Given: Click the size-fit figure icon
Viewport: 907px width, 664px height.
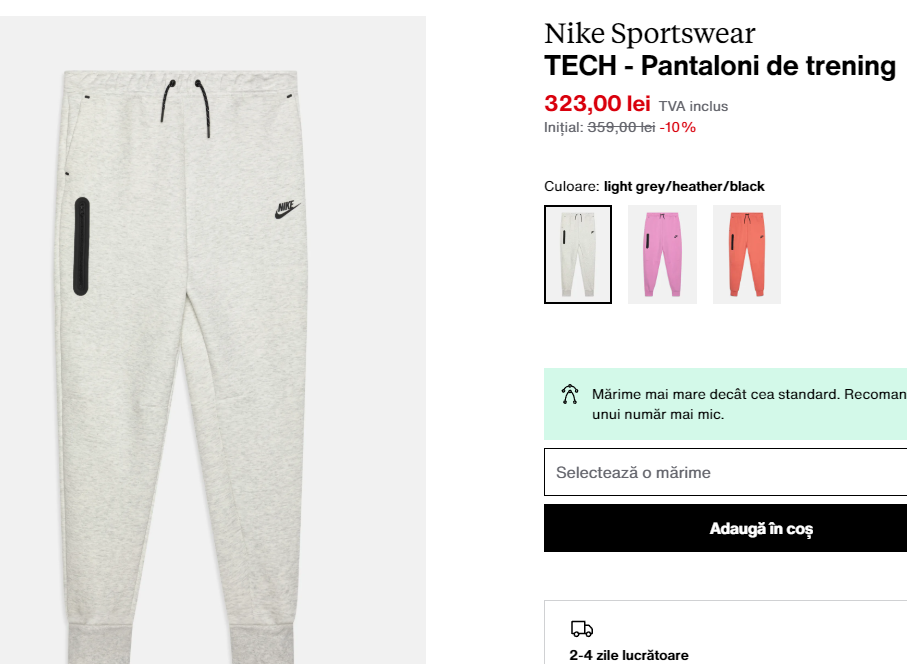Looking at the screenshot, I should 570,394.
